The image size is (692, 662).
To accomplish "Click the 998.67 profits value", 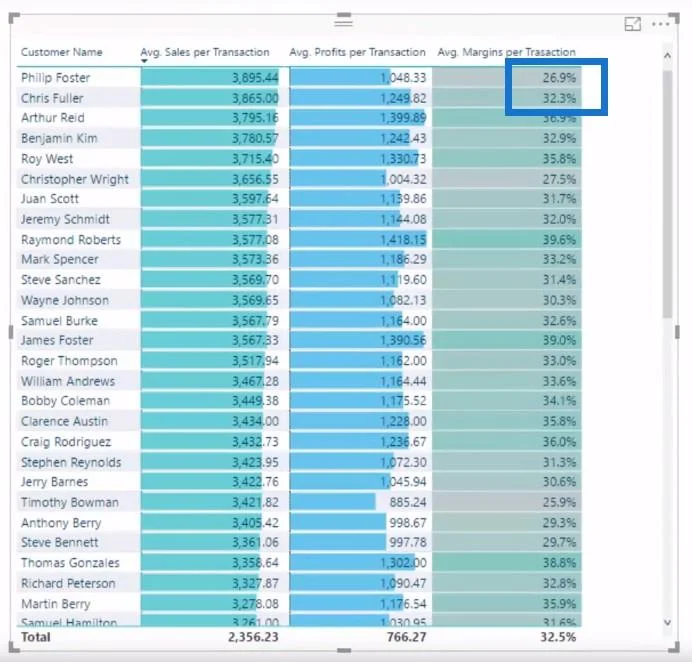I will [x=408, y=523].
